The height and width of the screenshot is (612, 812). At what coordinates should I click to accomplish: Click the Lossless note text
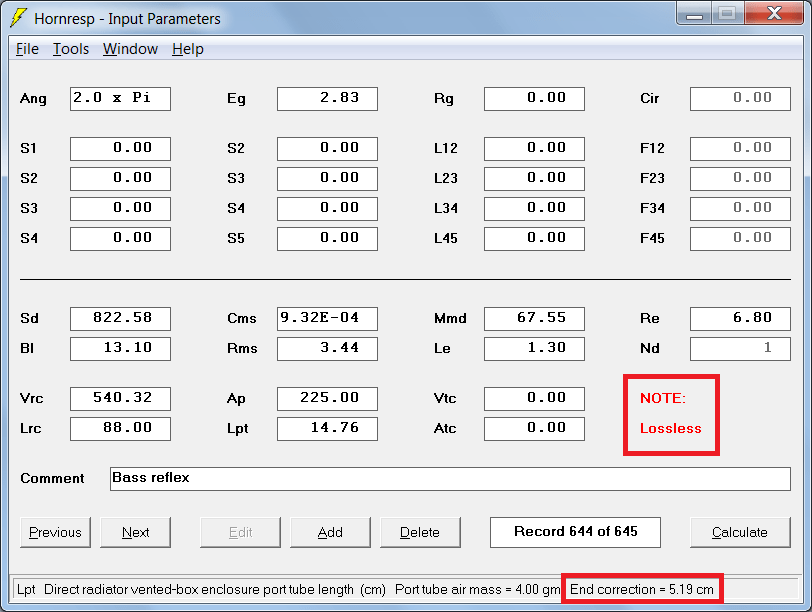[x=671, y=428]
